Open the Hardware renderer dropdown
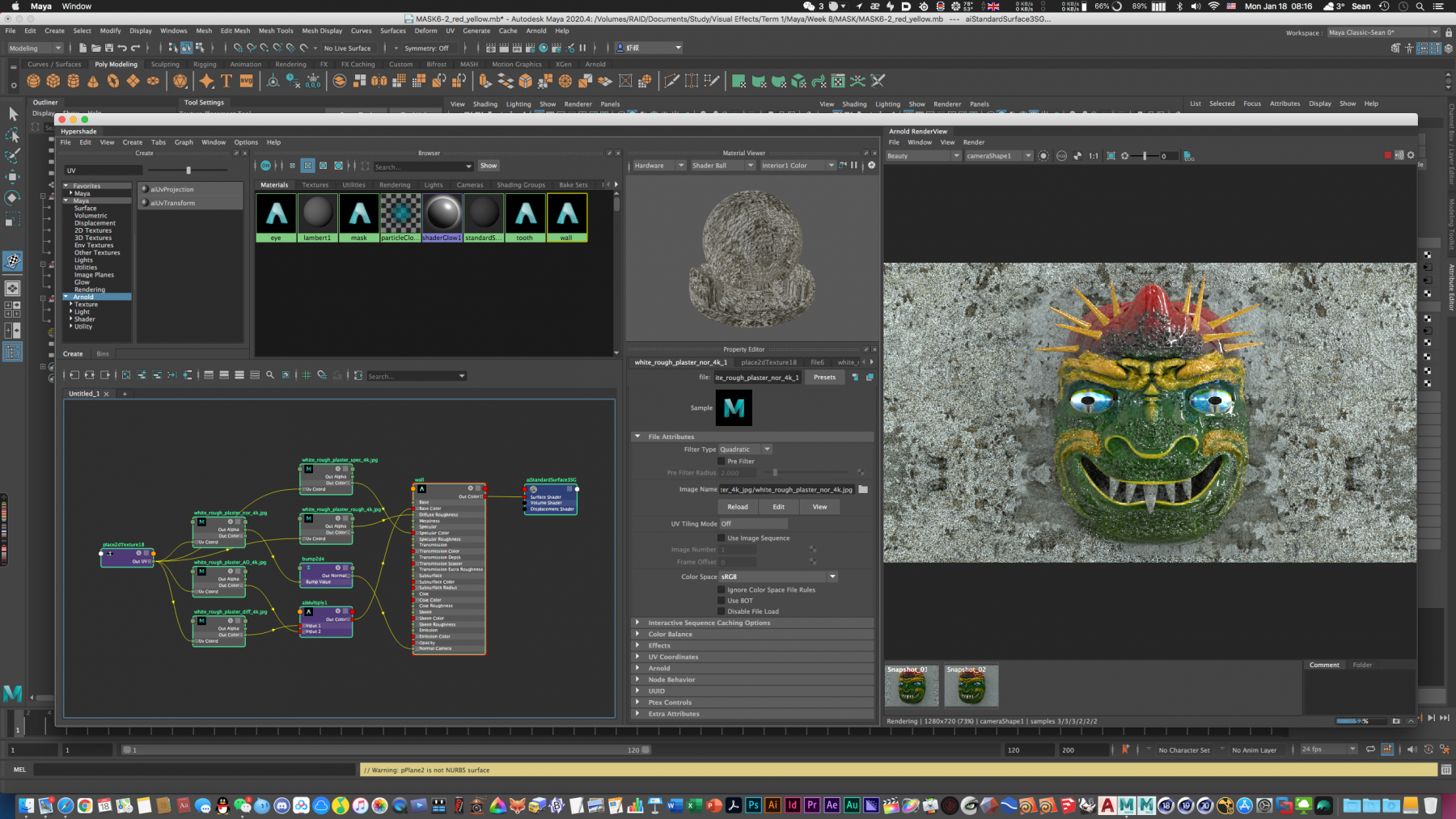The image size is (1456, 819). click(659, 166)
